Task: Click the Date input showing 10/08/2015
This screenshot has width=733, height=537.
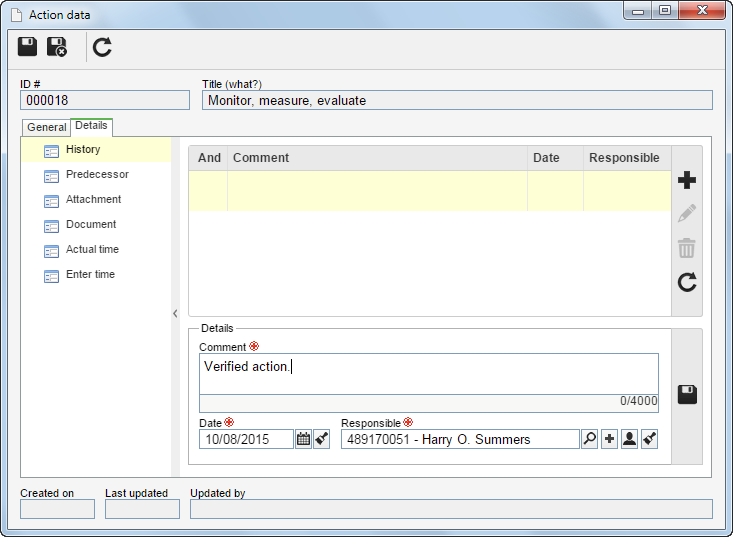Action: pos(246,439)
